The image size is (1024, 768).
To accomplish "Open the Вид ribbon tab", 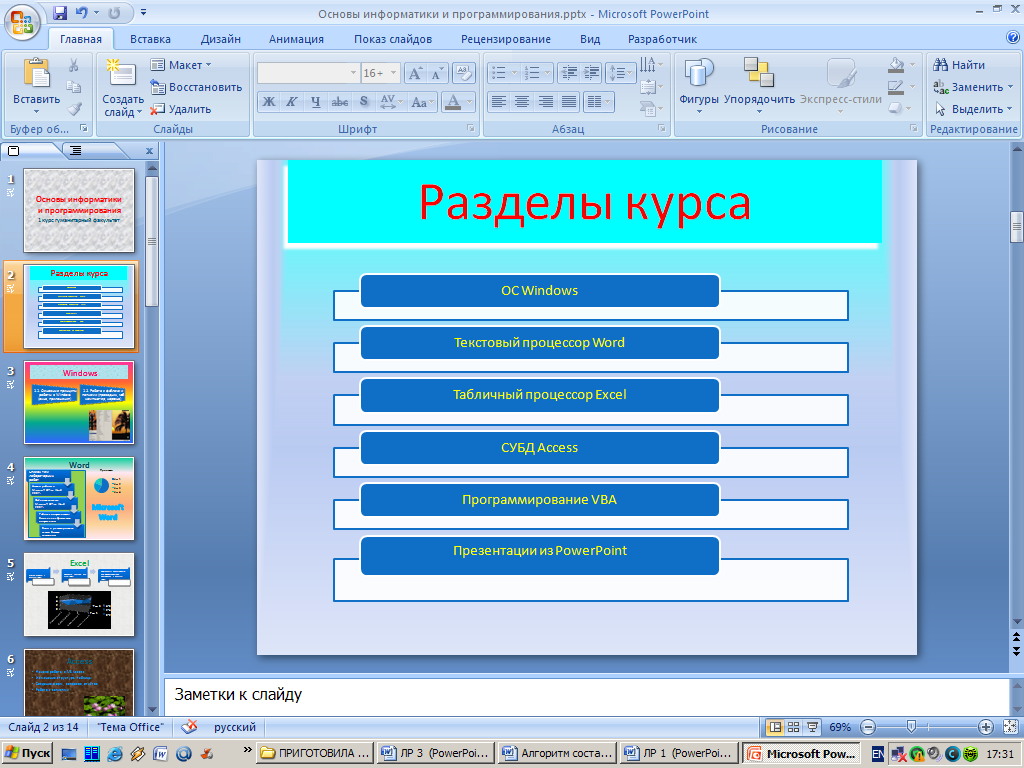I will pyautogui.click(x=590, y=39).
